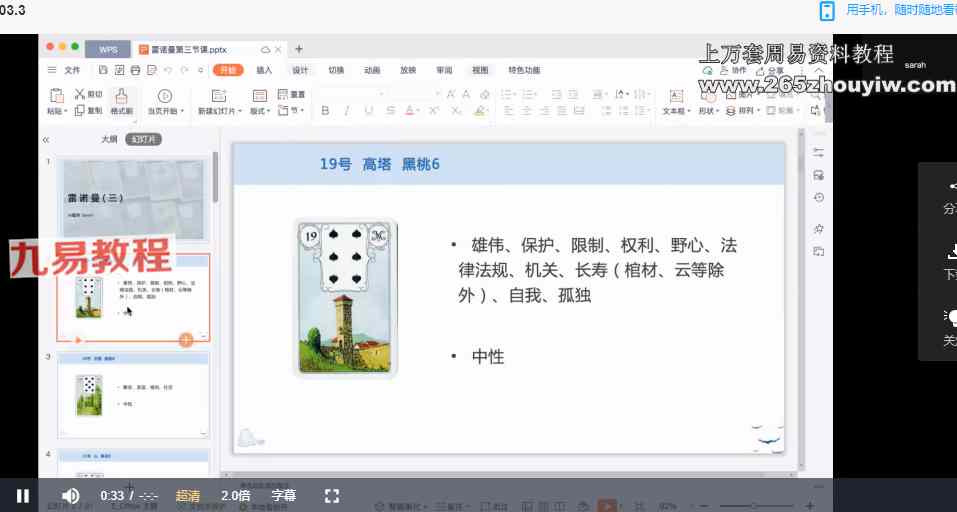Mute the video volume speaker icon
The width and height of the screenshot is (957, 512).
(70, 495)
